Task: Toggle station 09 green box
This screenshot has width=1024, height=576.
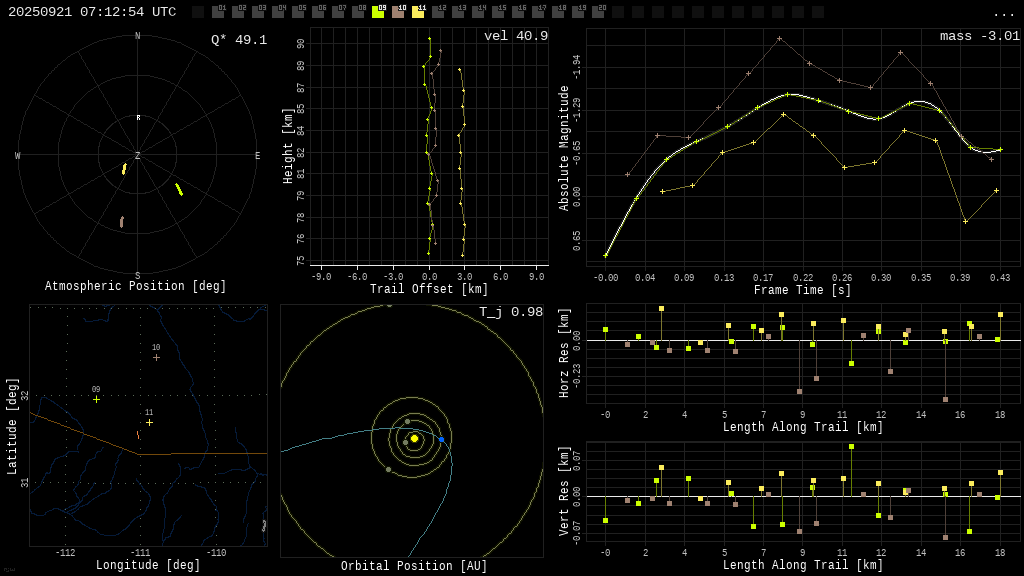Action: [378, 12]
